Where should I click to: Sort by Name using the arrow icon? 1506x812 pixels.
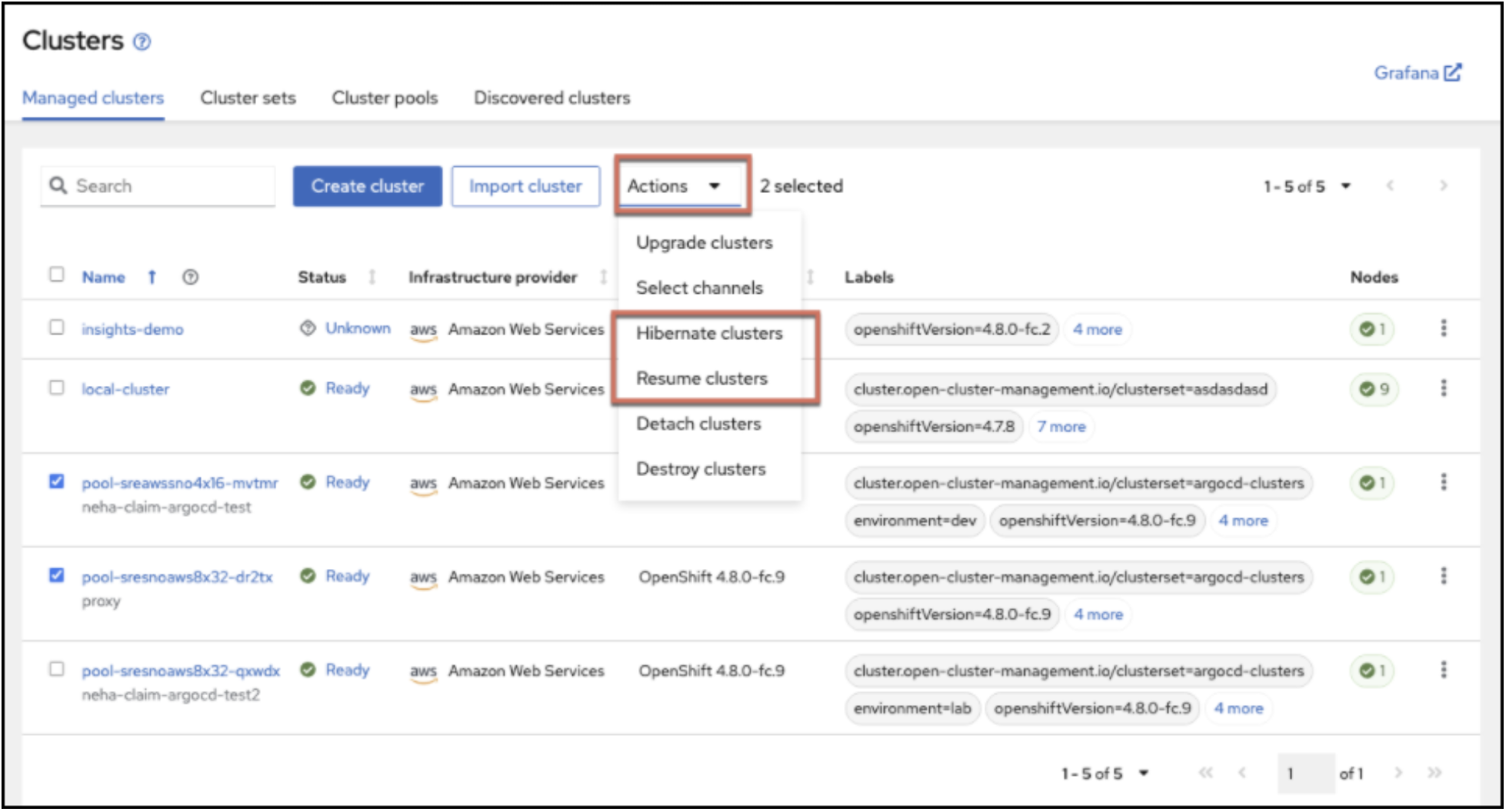coord(152,278)
